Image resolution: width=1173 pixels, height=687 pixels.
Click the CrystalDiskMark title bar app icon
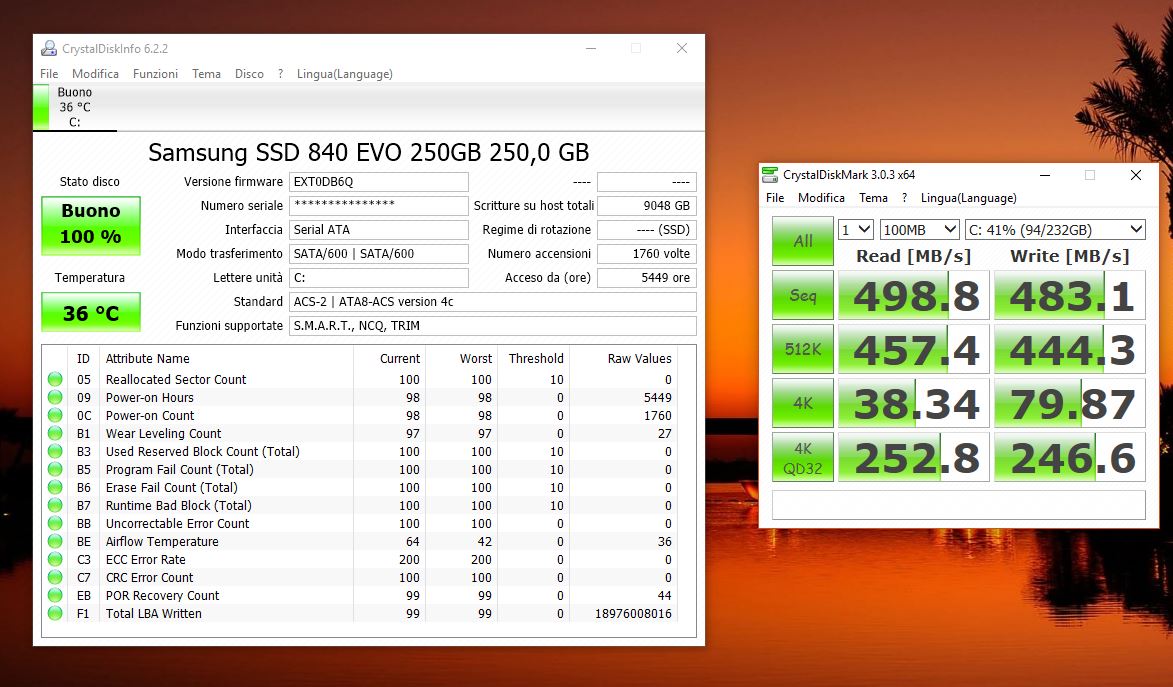point(770,175)
